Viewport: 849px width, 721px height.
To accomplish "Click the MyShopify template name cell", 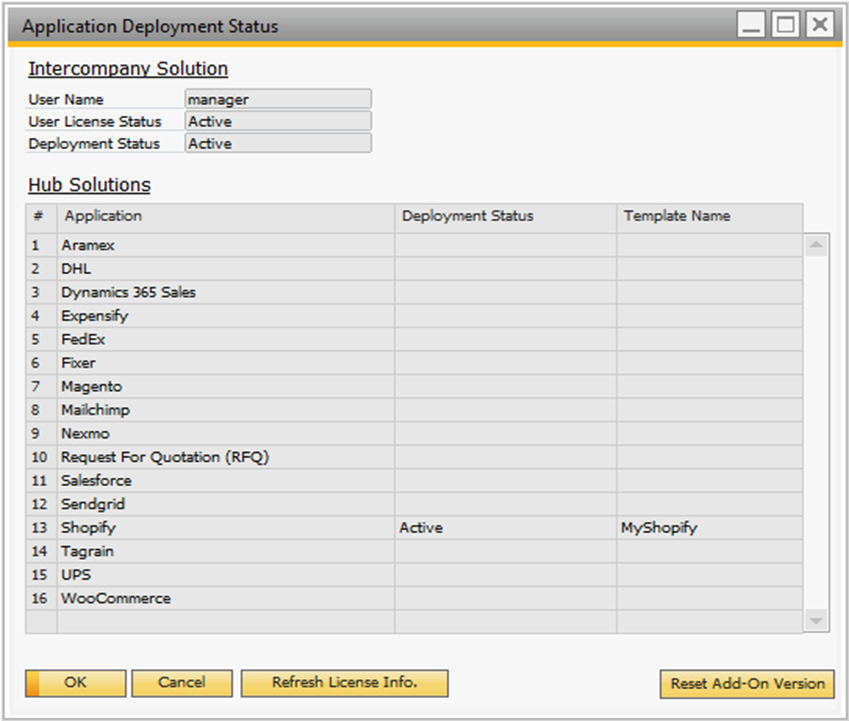I will pyautogui.click(x=659, y=528).
